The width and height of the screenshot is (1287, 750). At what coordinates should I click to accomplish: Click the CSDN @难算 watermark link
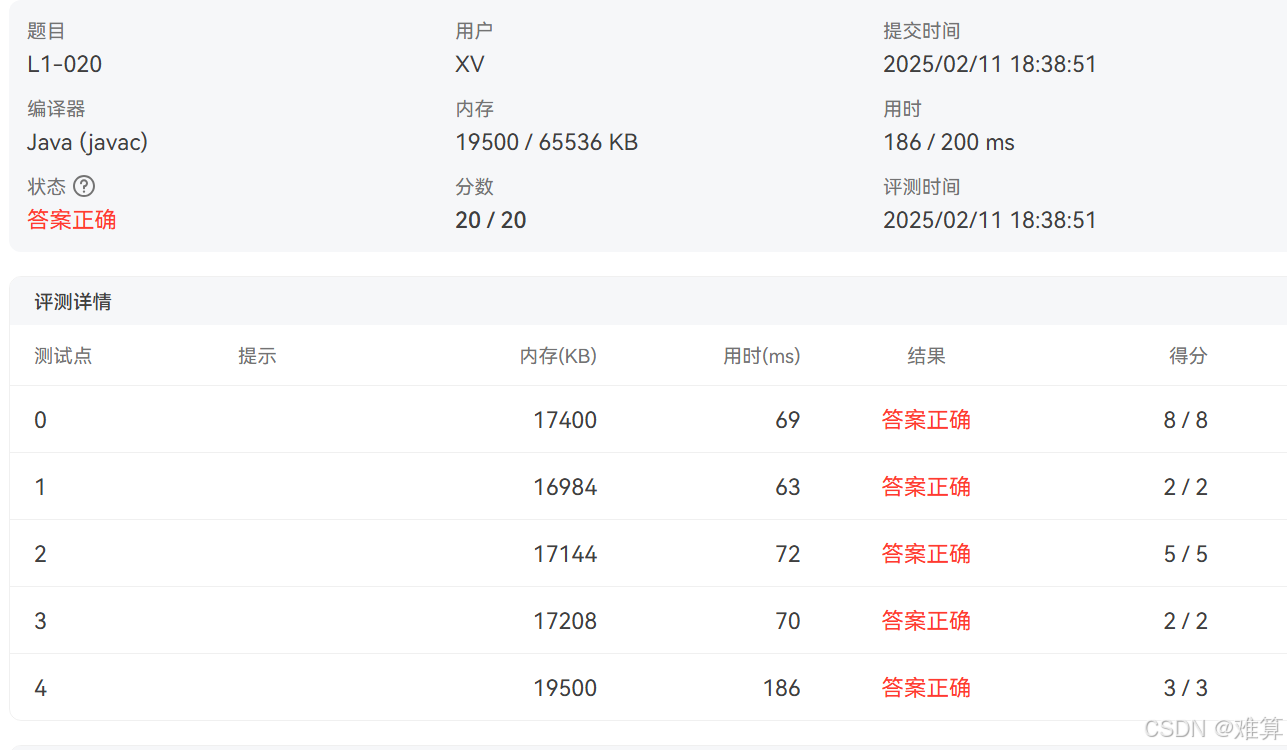[1214, 730]
